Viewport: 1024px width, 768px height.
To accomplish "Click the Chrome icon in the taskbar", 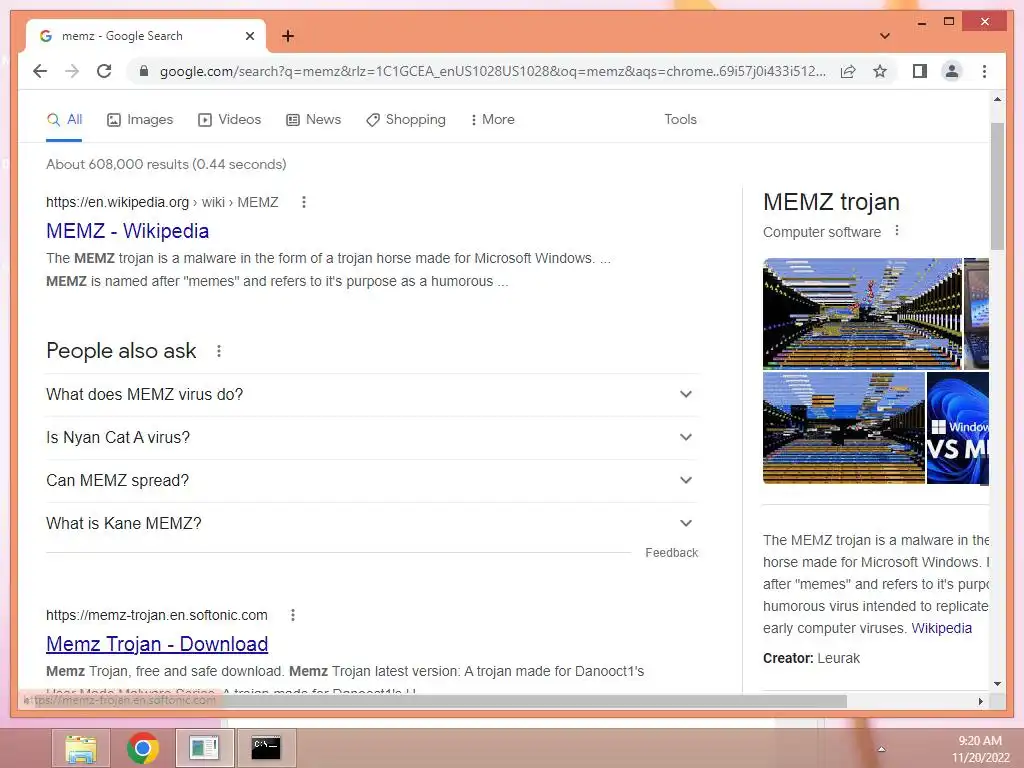I will (x=142, y=748).
